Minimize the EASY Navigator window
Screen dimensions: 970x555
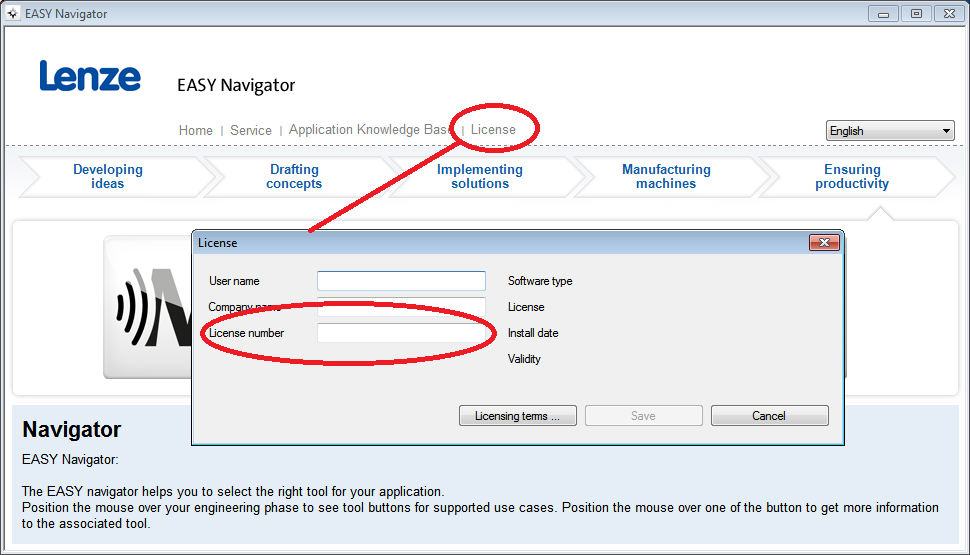pos(883,13)
